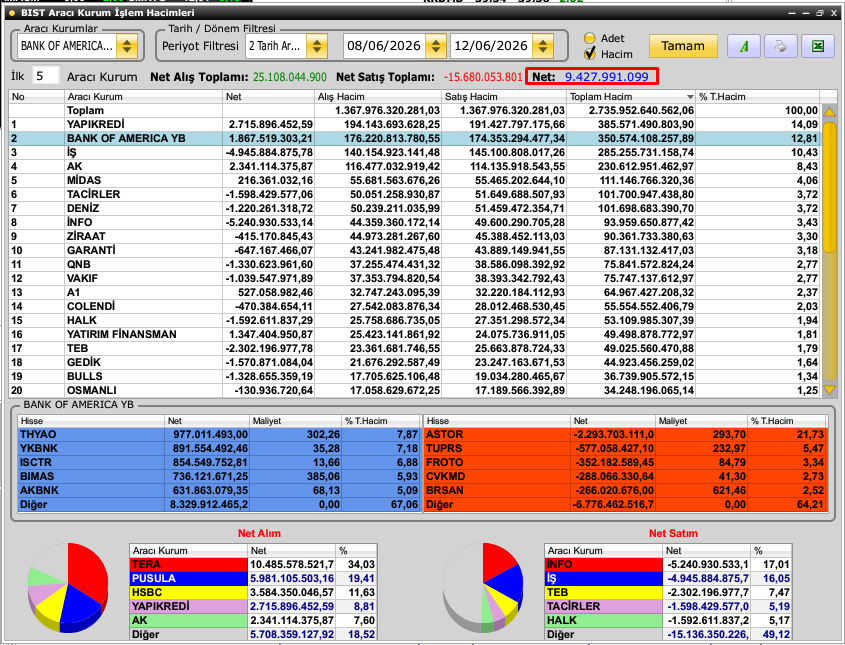Screen dimensions: 845x645
Task: Click the Tamam button
Action: (x=683, y=46)
